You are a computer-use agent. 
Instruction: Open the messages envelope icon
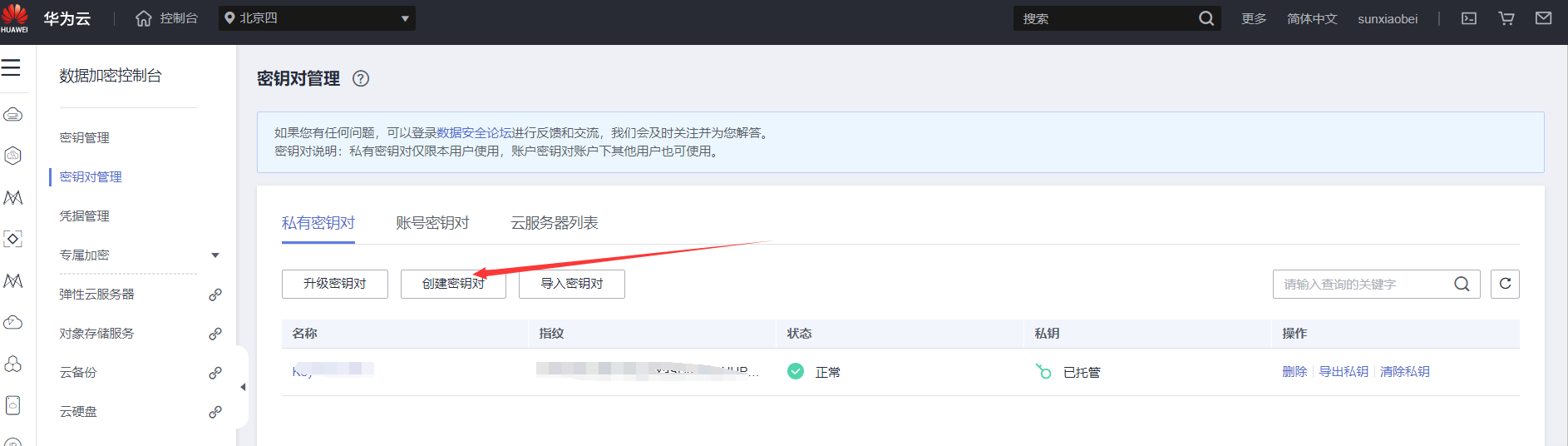1543,18
